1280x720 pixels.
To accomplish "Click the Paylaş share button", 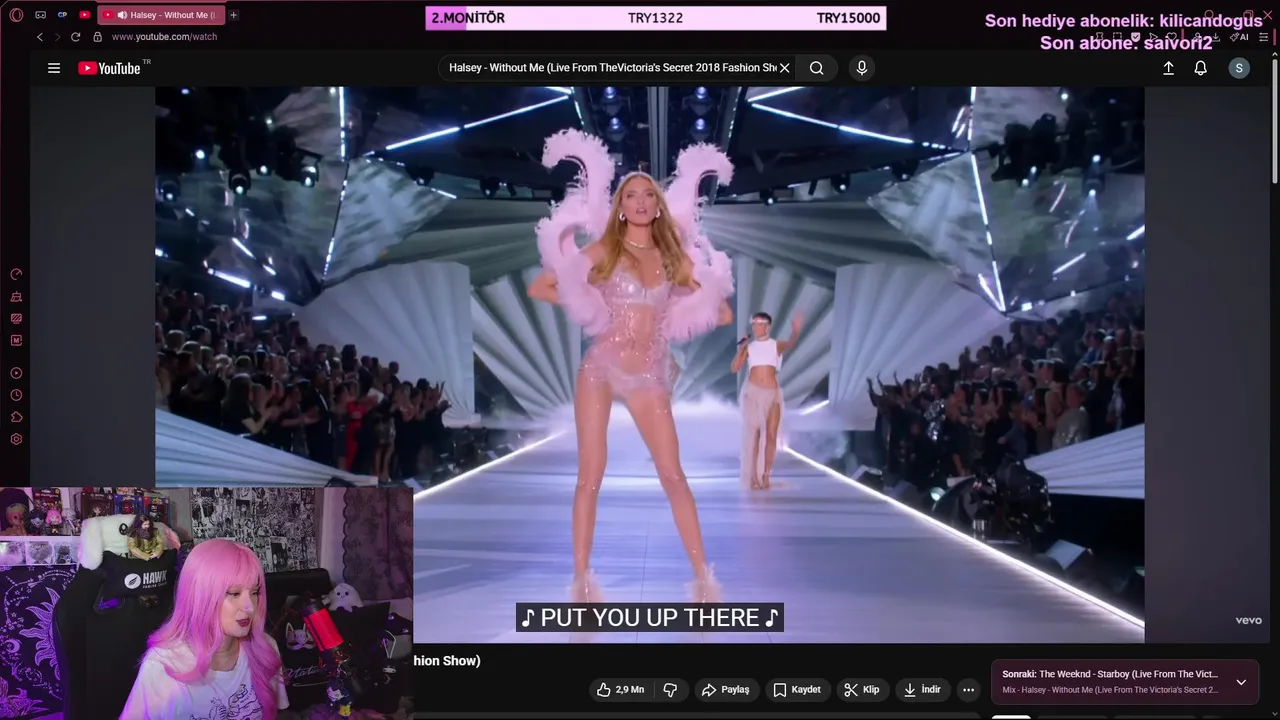I will [726, 690].
